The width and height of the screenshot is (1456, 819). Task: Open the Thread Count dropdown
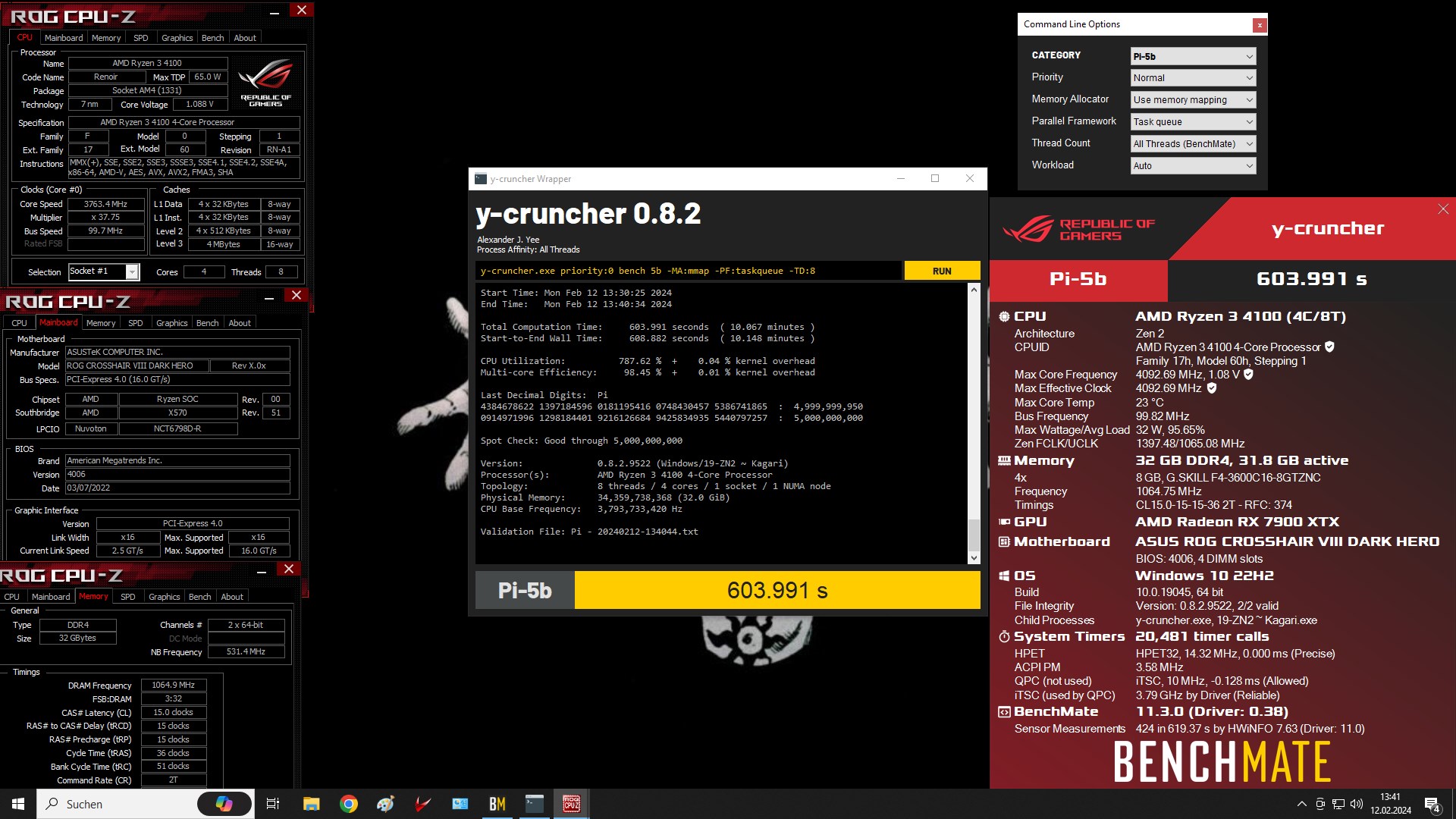coord(1193,143)
